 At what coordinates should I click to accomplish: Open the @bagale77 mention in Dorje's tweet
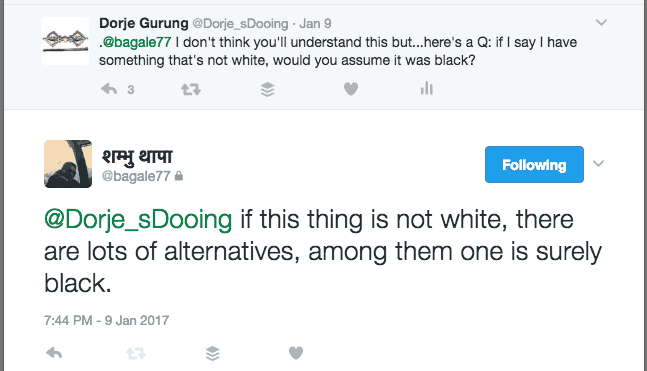137,42
